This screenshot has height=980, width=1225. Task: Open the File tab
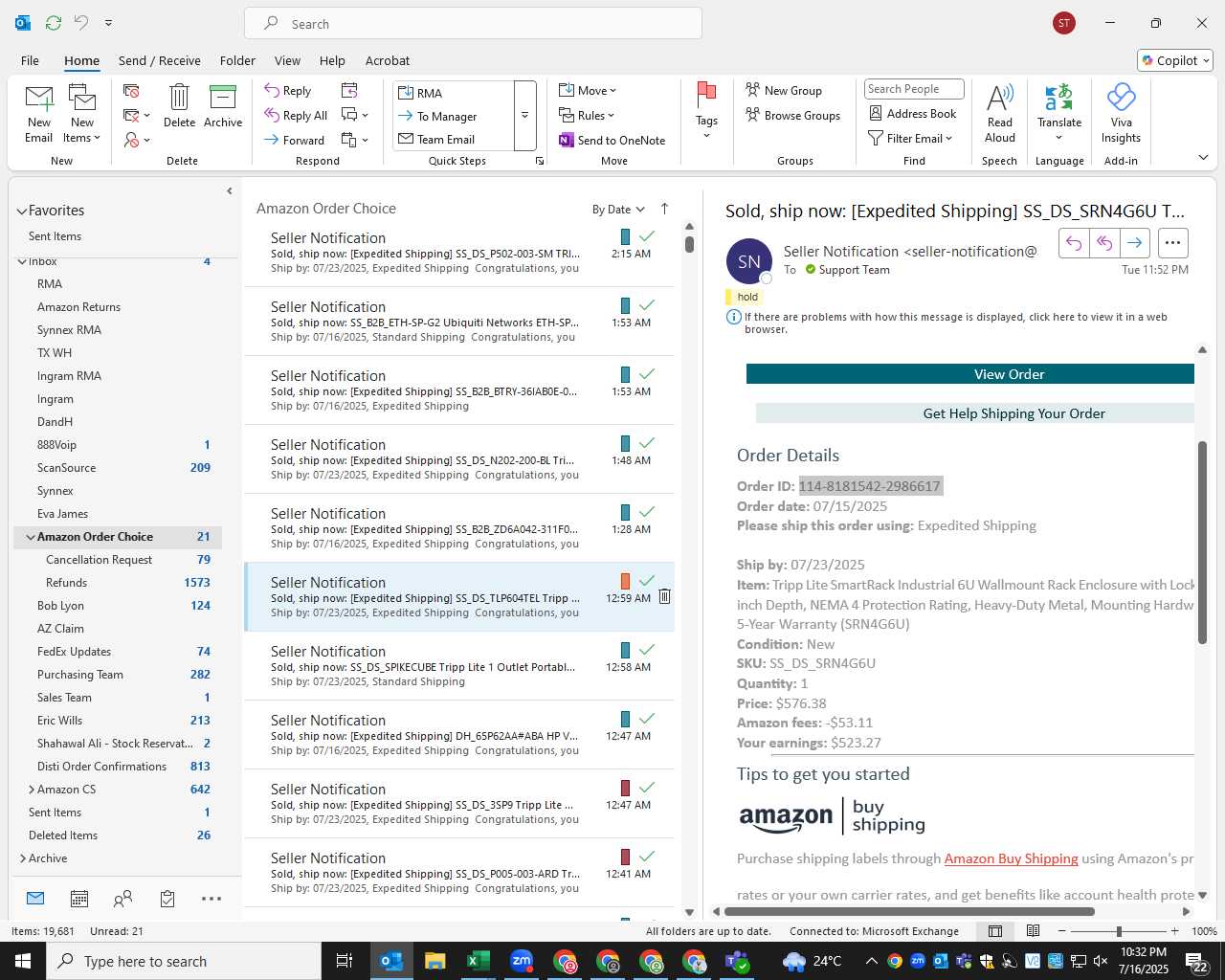(x=31, y=60)
